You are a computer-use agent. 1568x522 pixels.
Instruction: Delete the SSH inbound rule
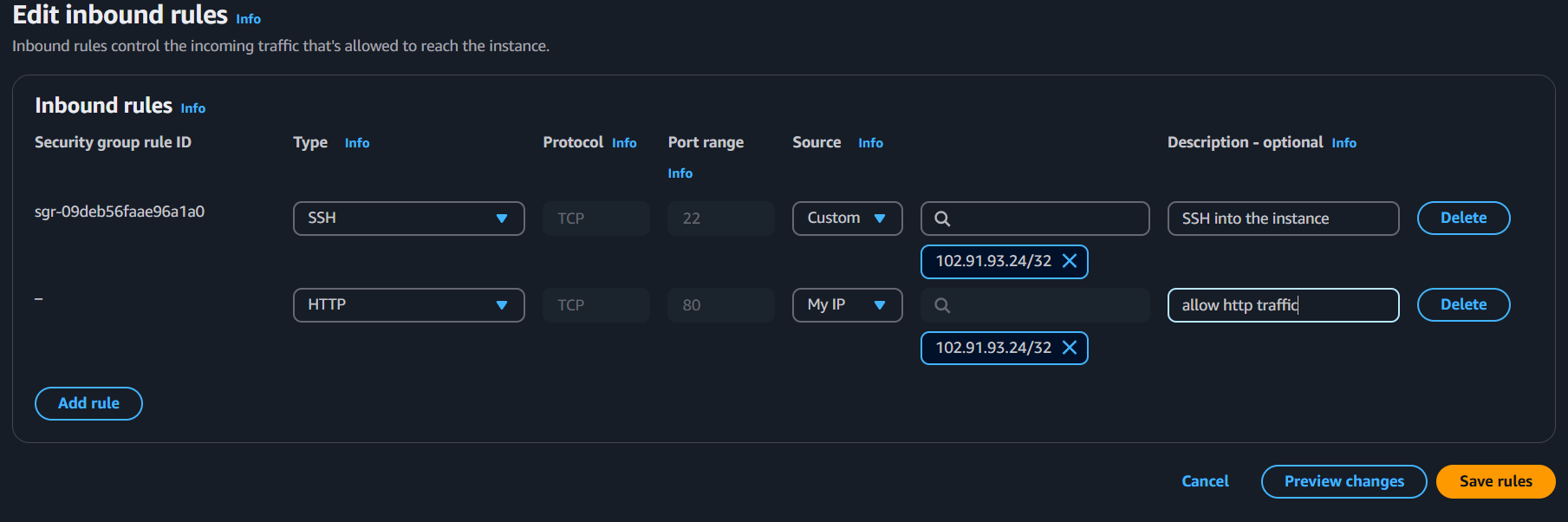pyautogui.click(x=1463, y=219)
